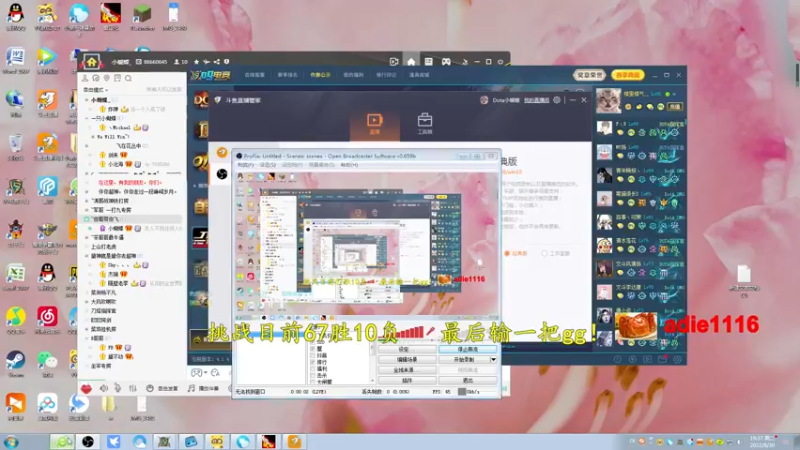Click the share icon in the YY title bar
The height and width of the screenshot is (450, 800).
[217, 62]
